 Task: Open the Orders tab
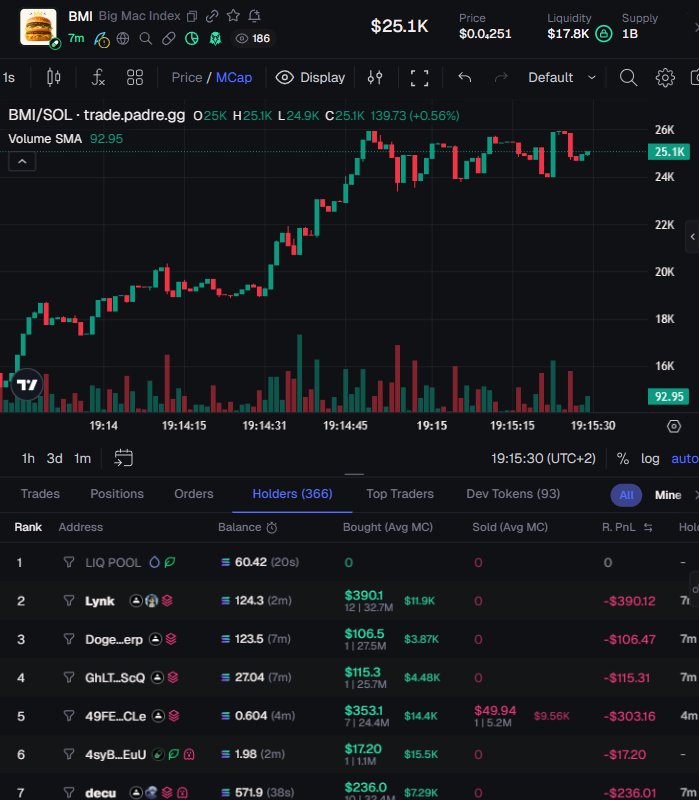(x=194, y=494)
